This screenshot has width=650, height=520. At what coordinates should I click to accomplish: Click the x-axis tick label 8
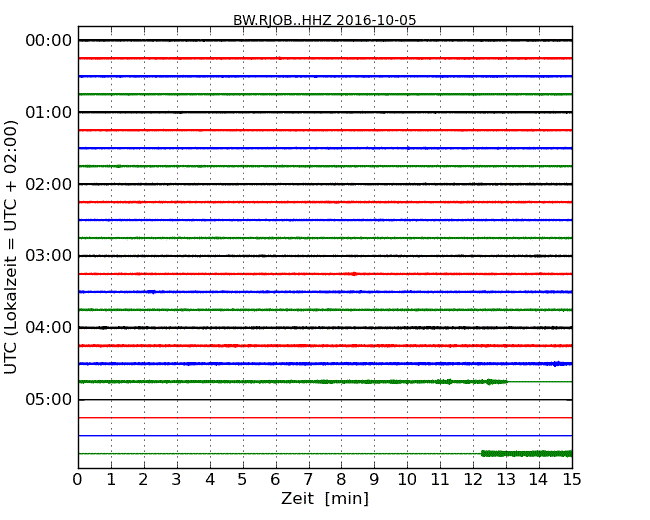pos(341,480)
